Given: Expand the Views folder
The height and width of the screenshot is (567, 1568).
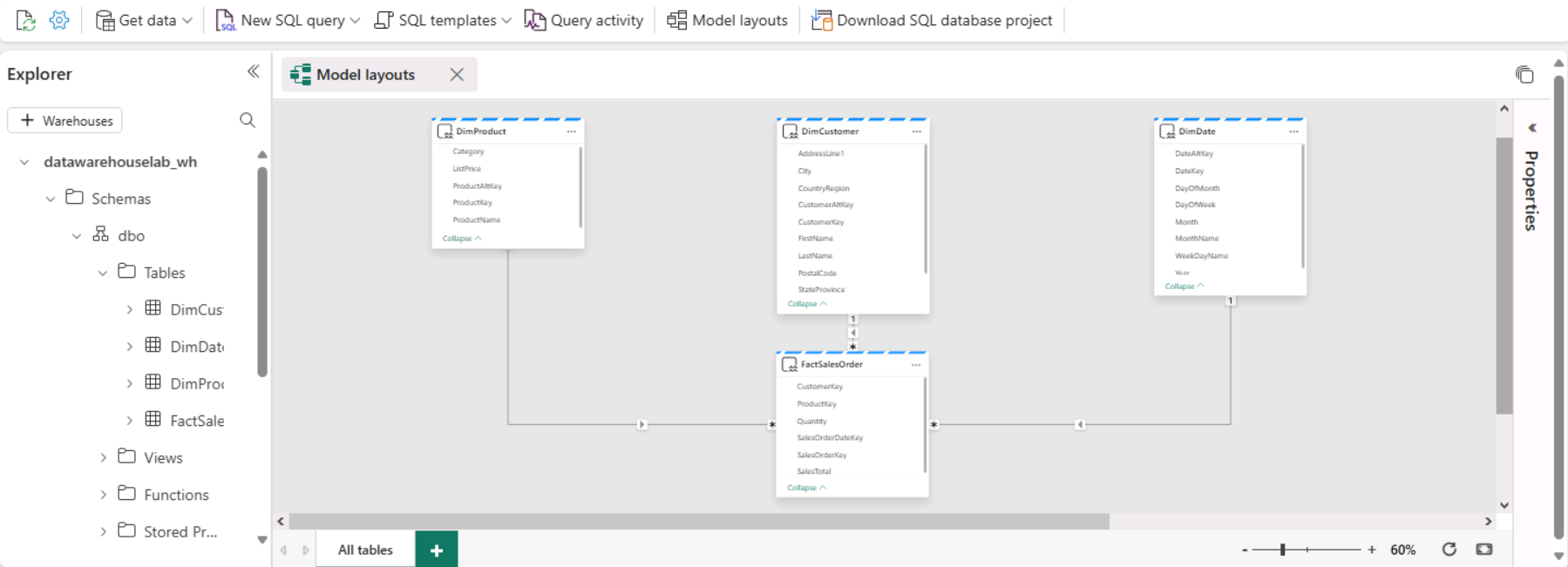Looking at the screenshot, I should (x=103, y=457).
